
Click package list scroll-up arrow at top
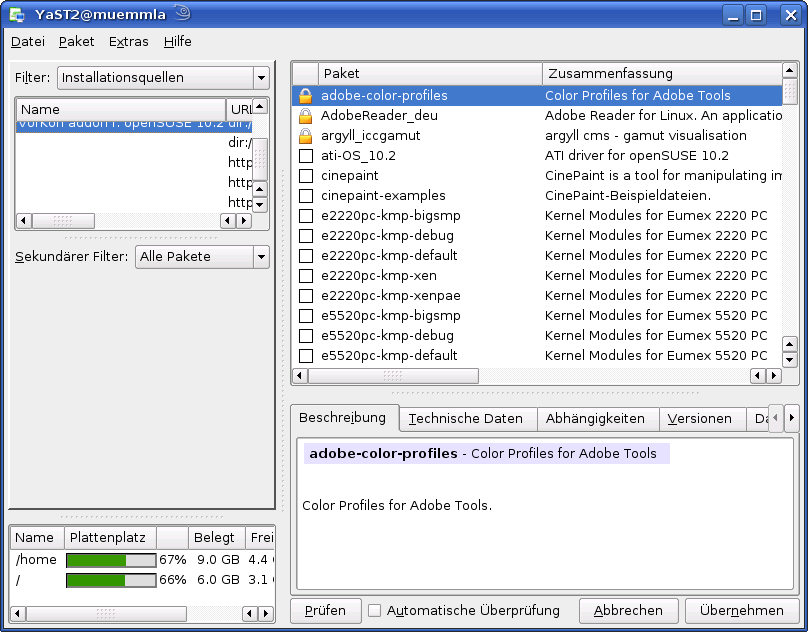[x=789, y=70]
